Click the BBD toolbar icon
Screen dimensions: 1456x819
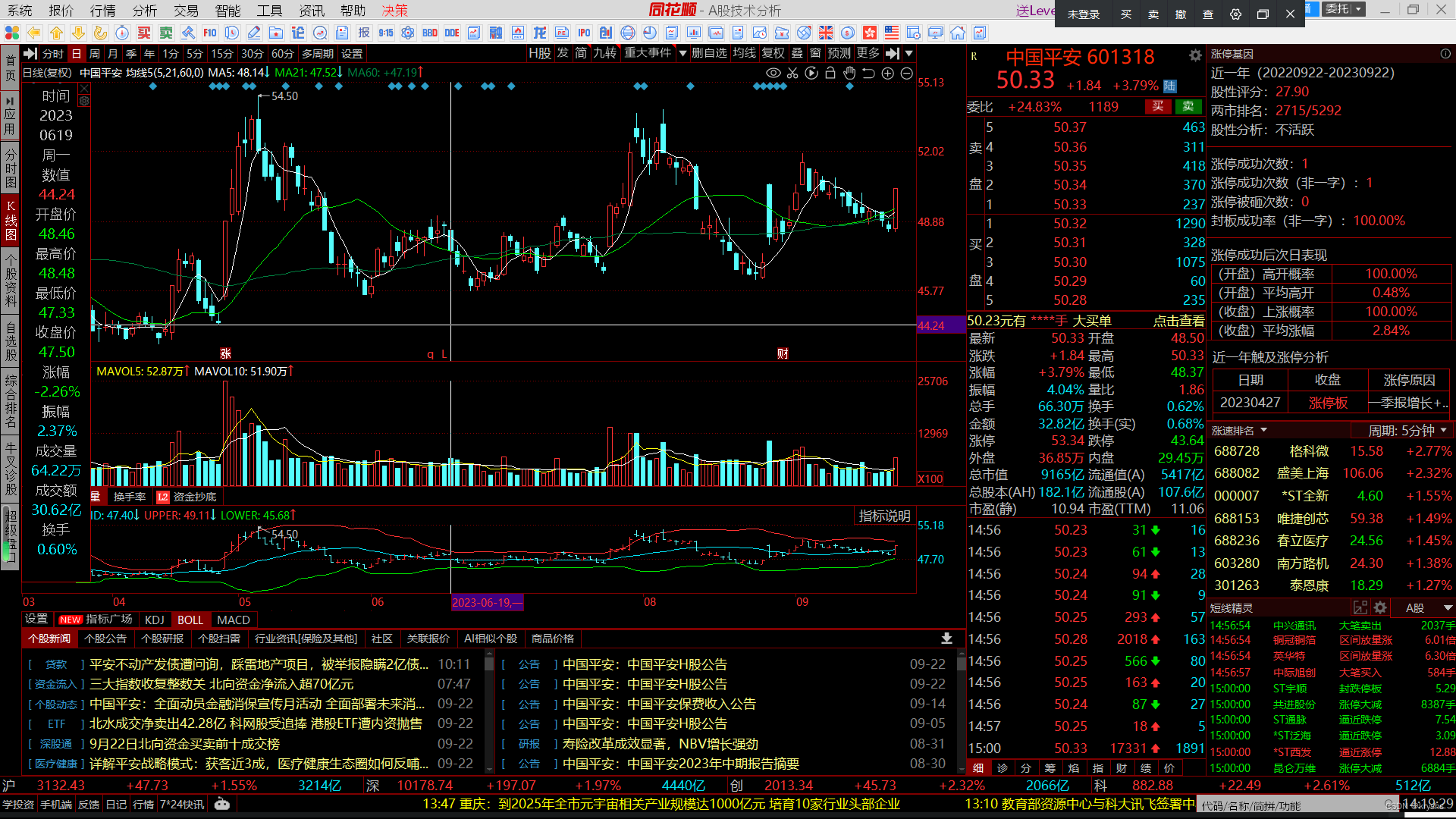(430, 33)
